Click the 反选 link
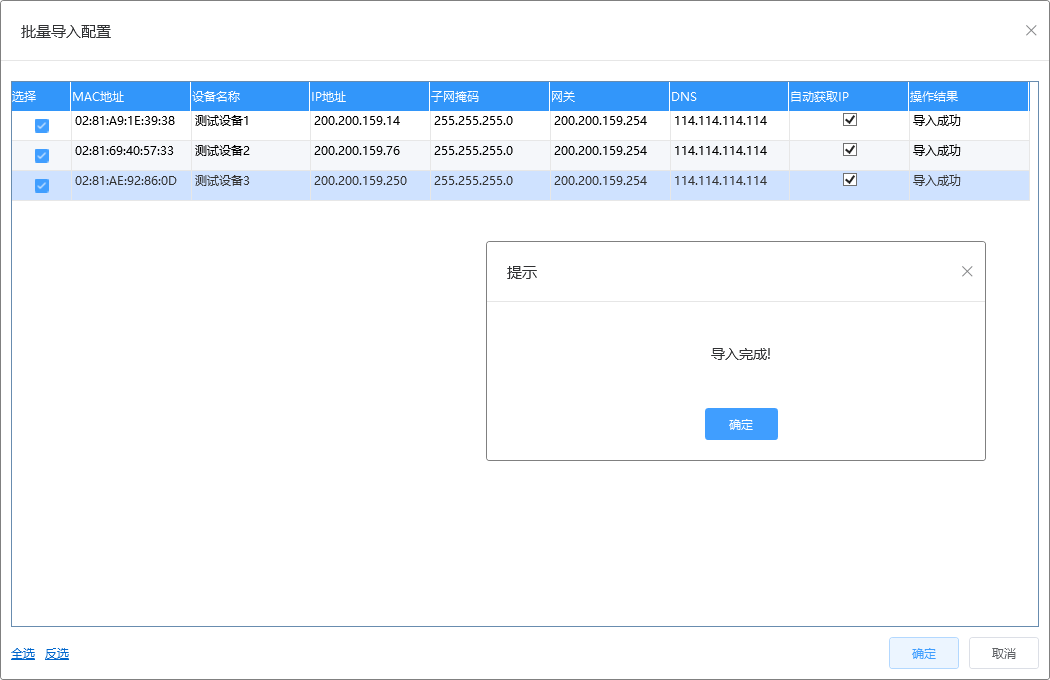1050x680 pixels. [57, 653]
